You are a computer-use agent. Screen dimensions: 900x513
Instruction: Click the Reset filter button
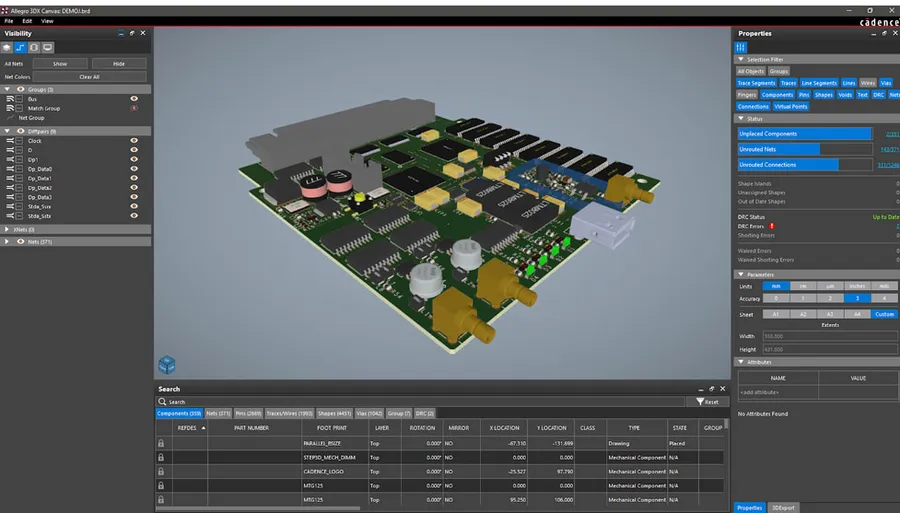click(x=707, y=402)
